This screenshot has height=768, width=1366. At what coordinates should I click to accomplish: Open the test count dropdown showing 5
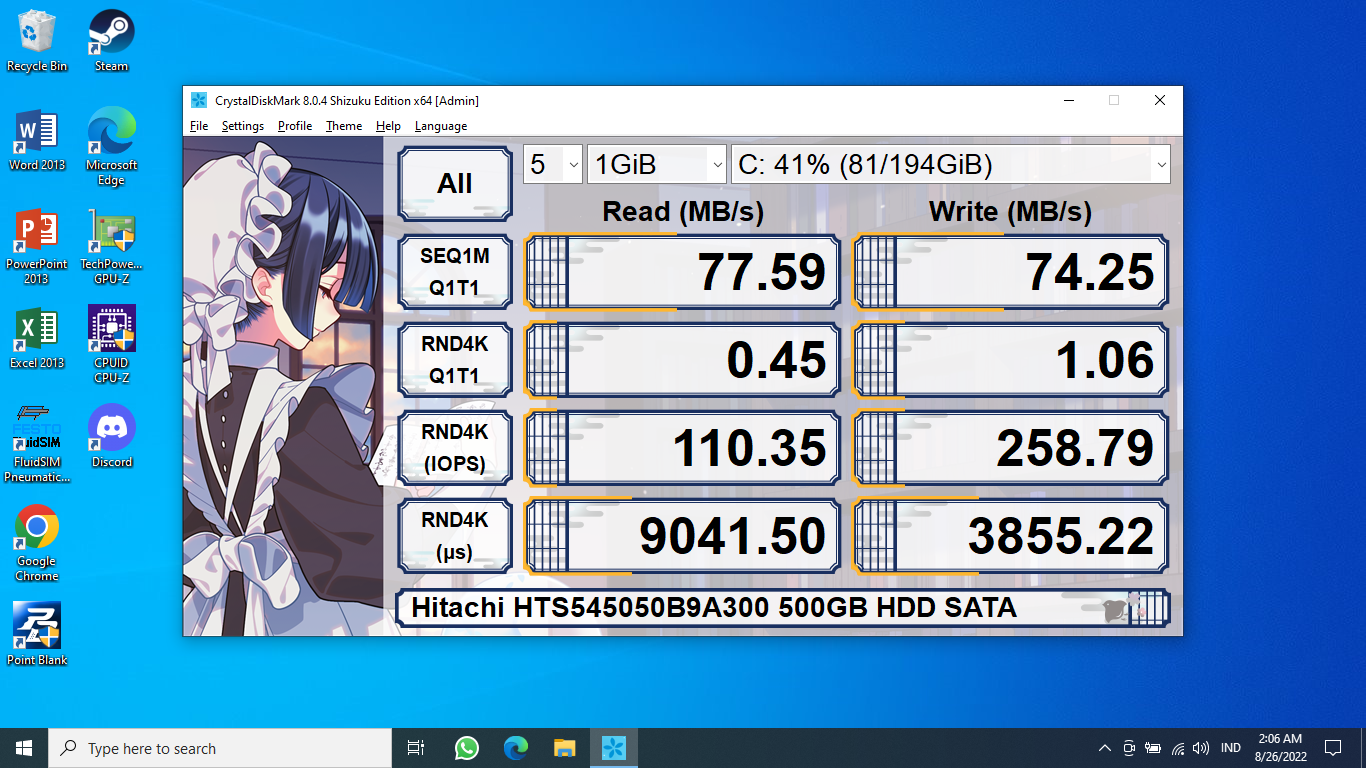553,165
